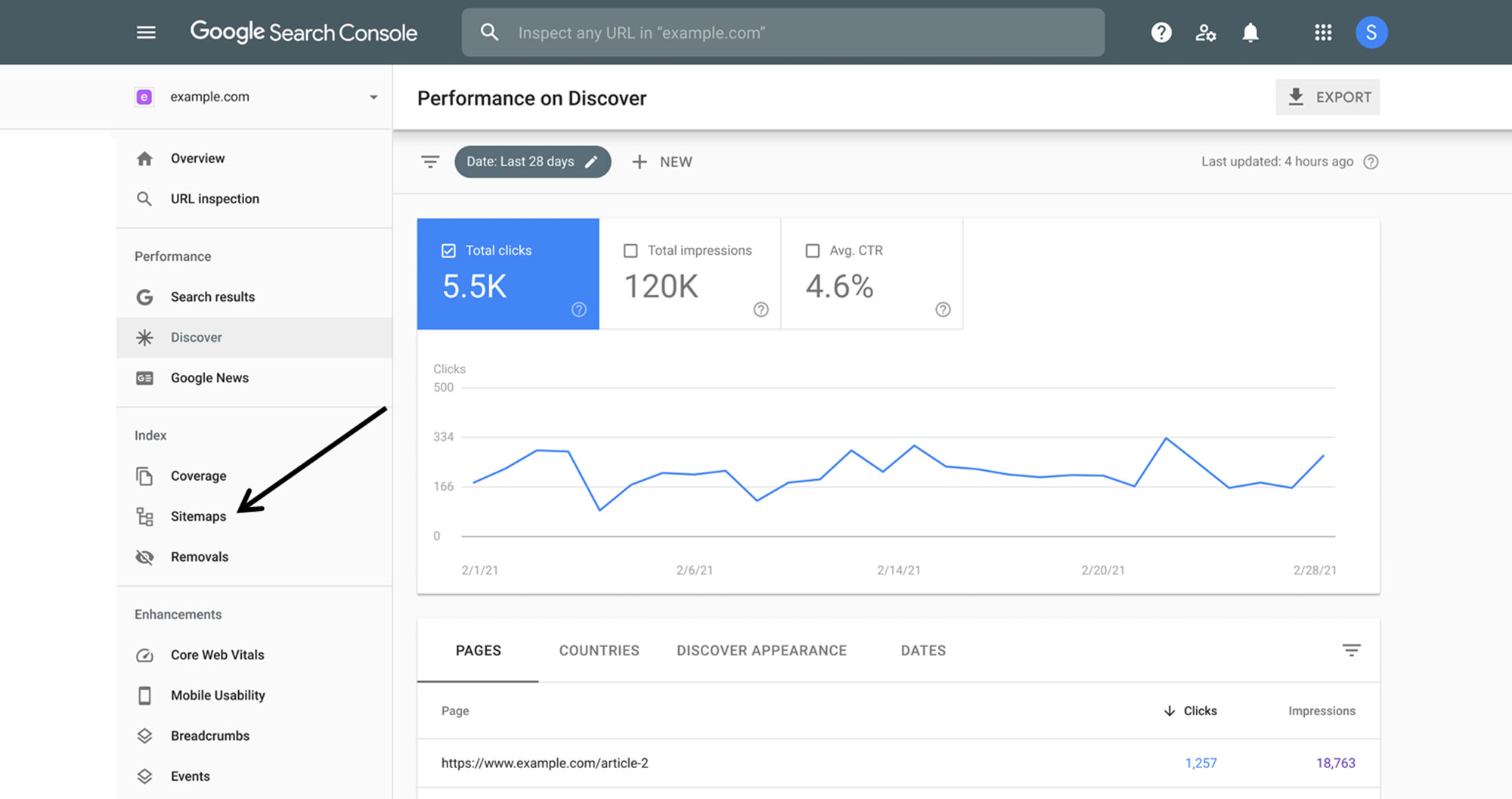Click the filter icon beside date chip
The height and width of the screenshot is (799, 1512).
[x=430, y=162]
